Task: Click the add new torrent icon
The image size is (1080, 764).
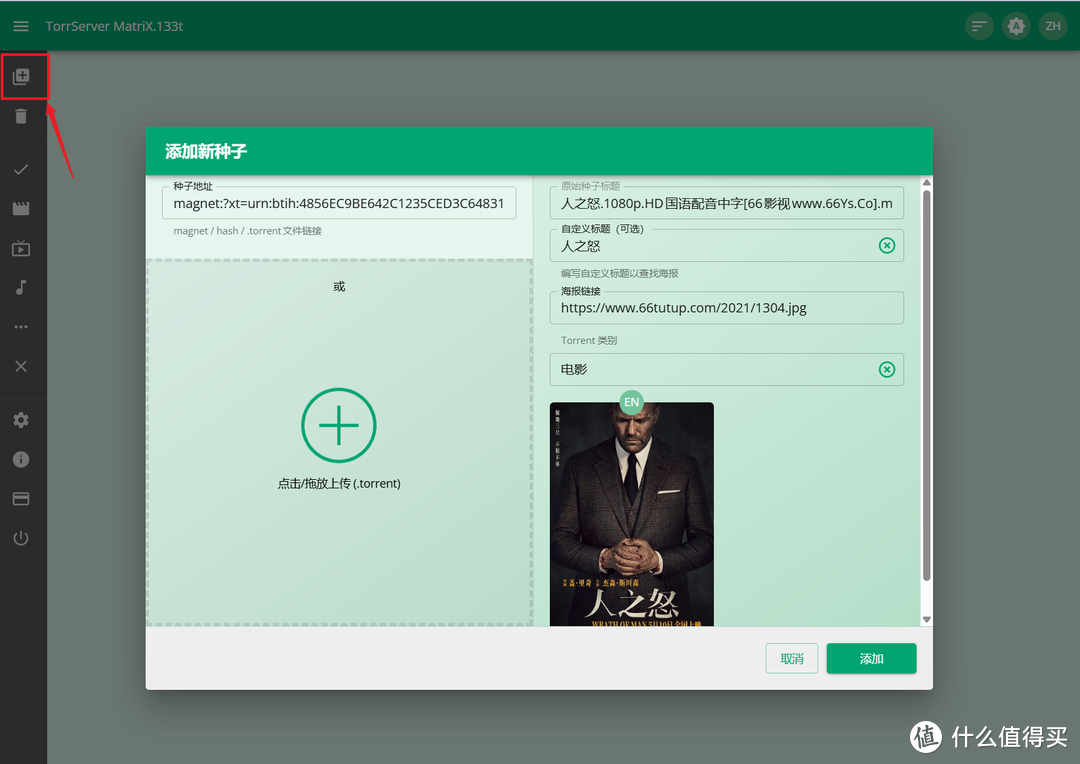Action: pos(22,76)
